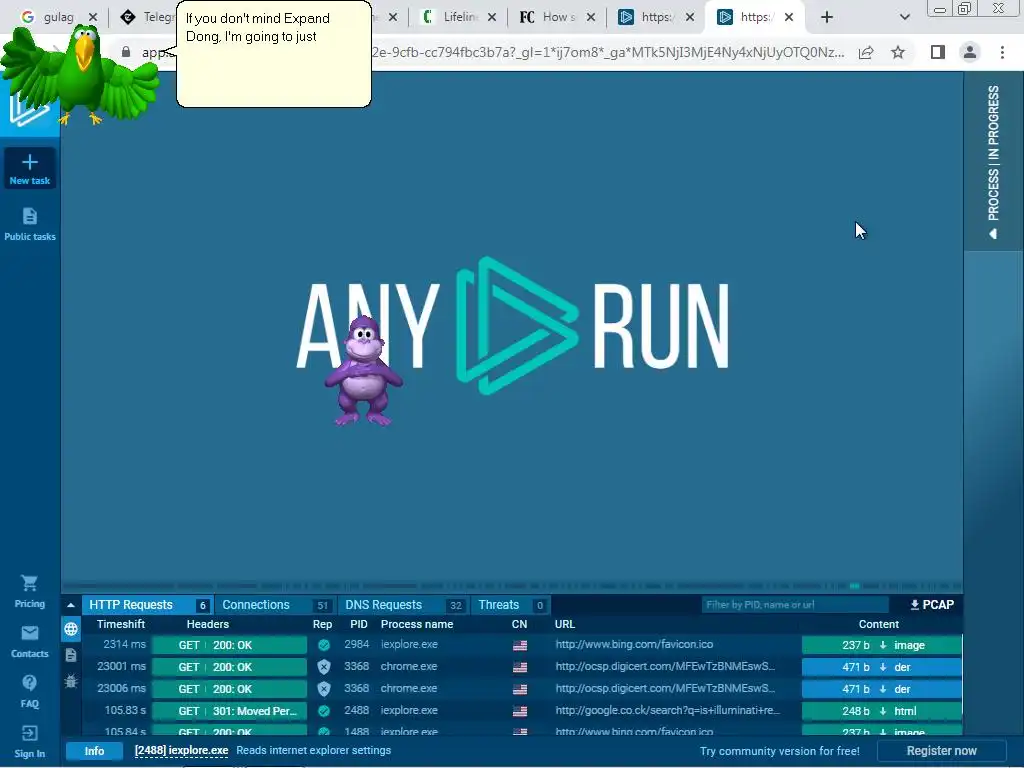Download content arrow for 237 b image
Viewport: 1024px width, 768px height.
pos(883,645)
